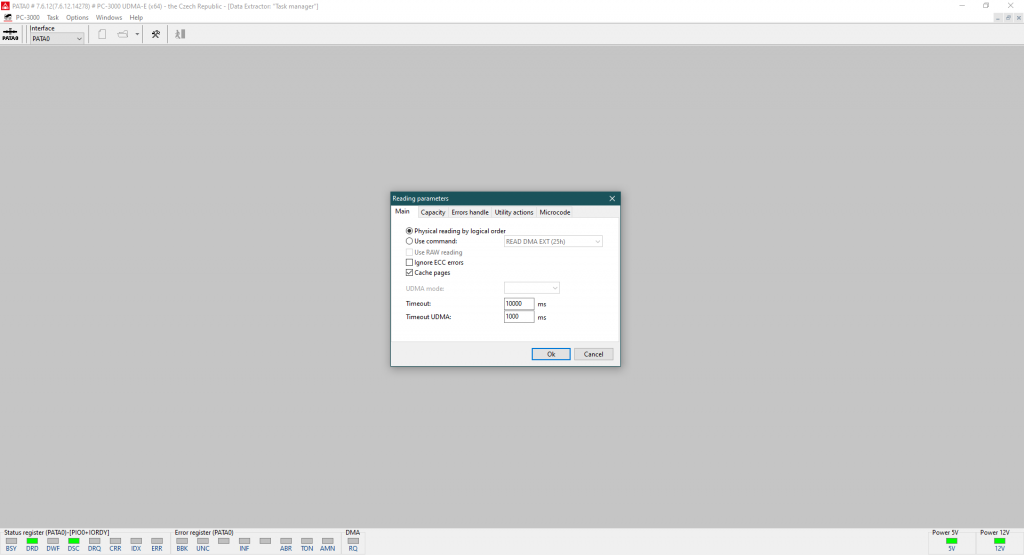Screen dimensions: 1024x555
Task: Click the PATA0 port icon in toolbar
Action: pos(11,34)
